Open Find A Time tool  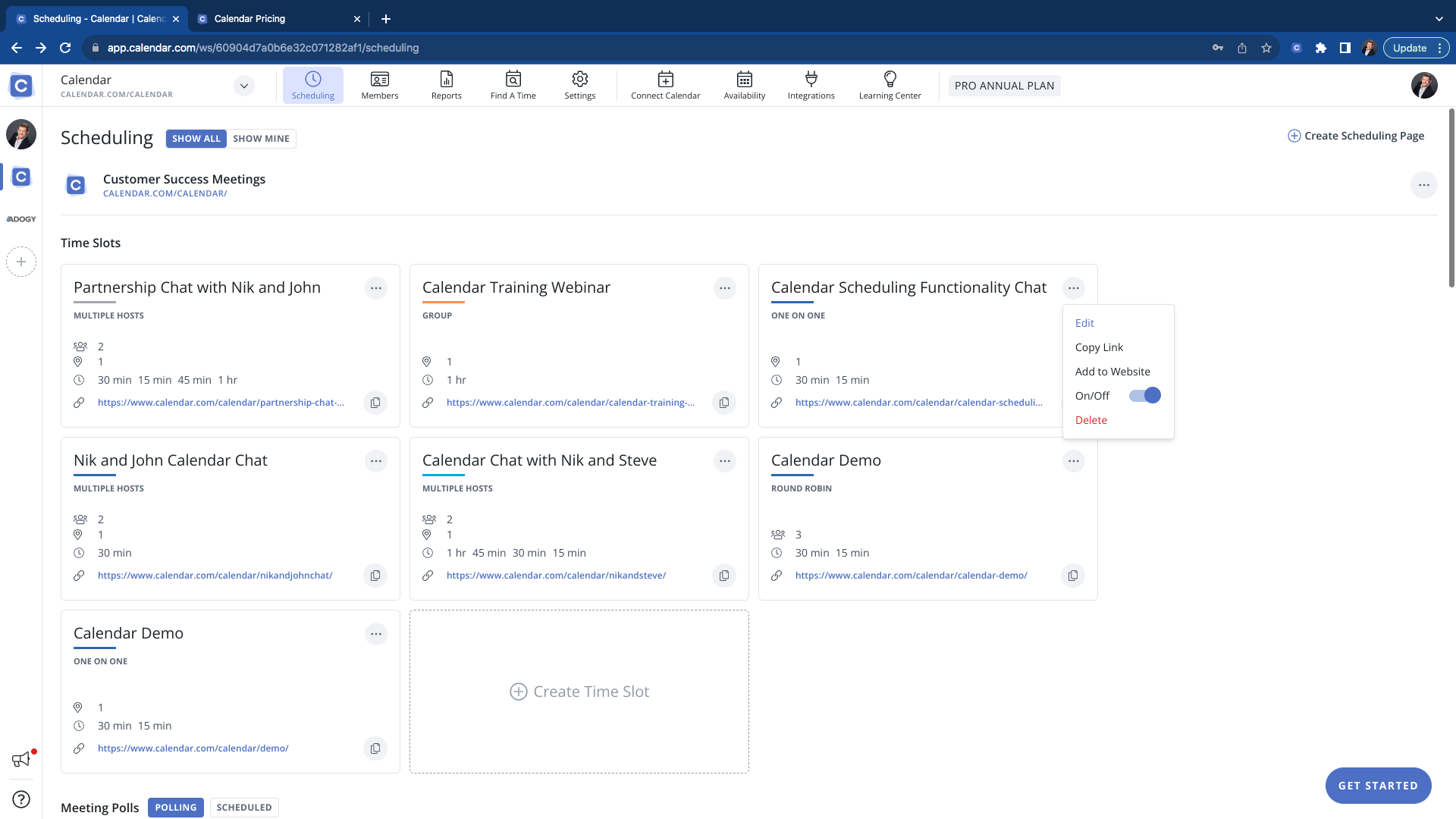513,85
